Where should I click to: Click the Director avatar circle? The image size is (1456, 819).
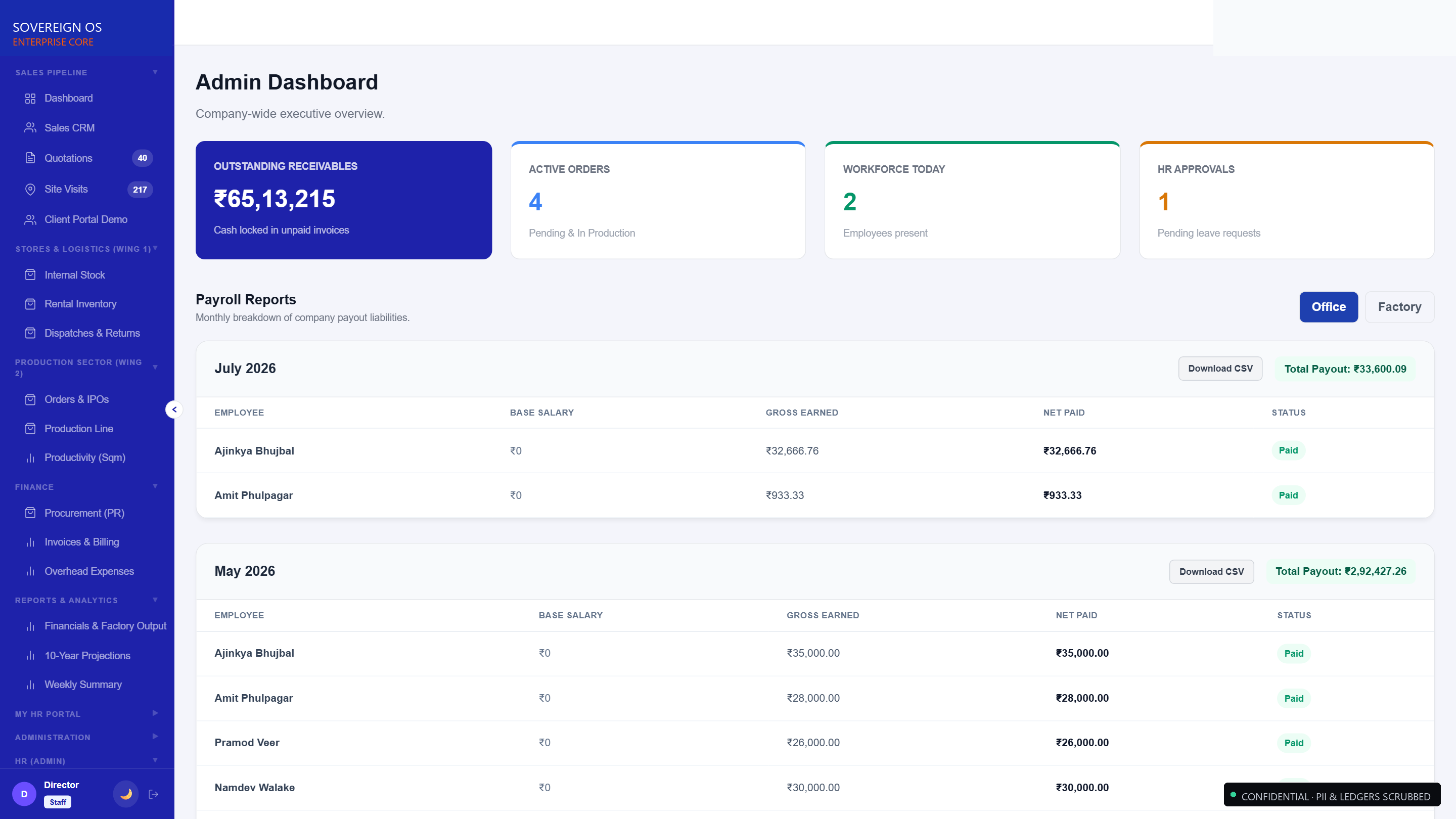tap(24, 794)
